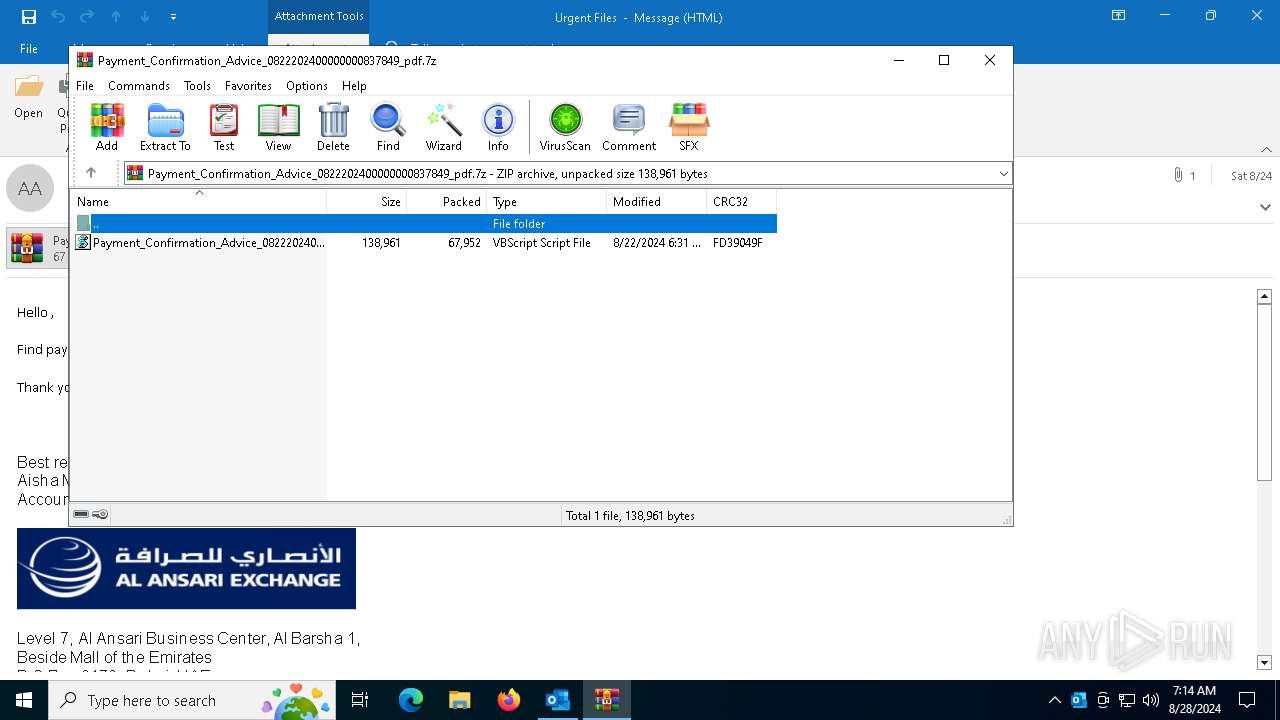Image resolution: width=1280 pixels, height=720 pixels.
Task: Click the Al Ansari Exchange logo image
Action: point(186,568)
